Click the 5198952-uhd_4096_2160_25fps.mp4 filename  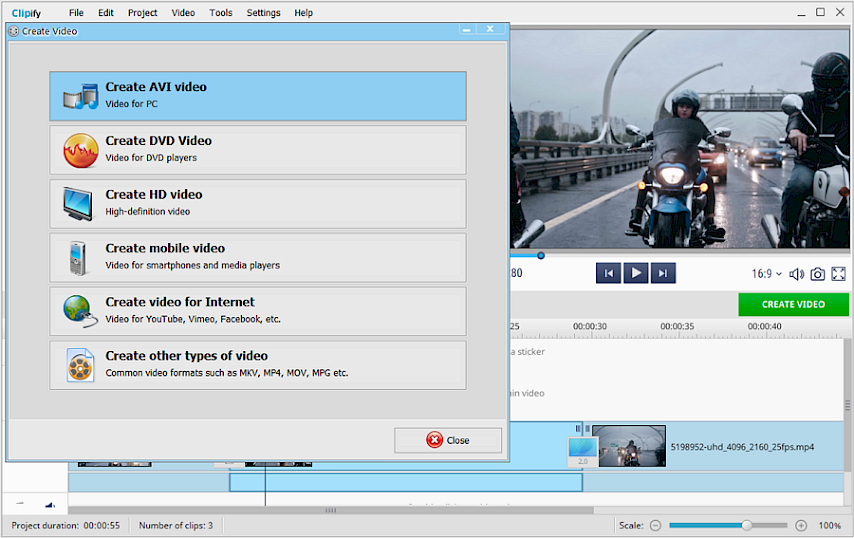pos(742,447)
